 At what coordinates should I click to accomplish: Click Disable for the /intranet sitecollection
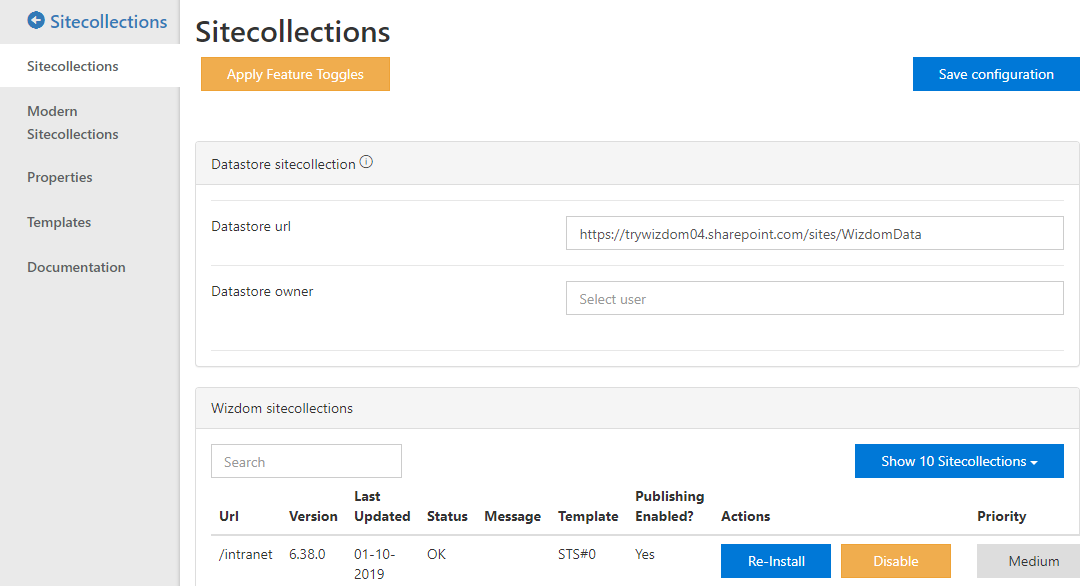click(895, 561)
